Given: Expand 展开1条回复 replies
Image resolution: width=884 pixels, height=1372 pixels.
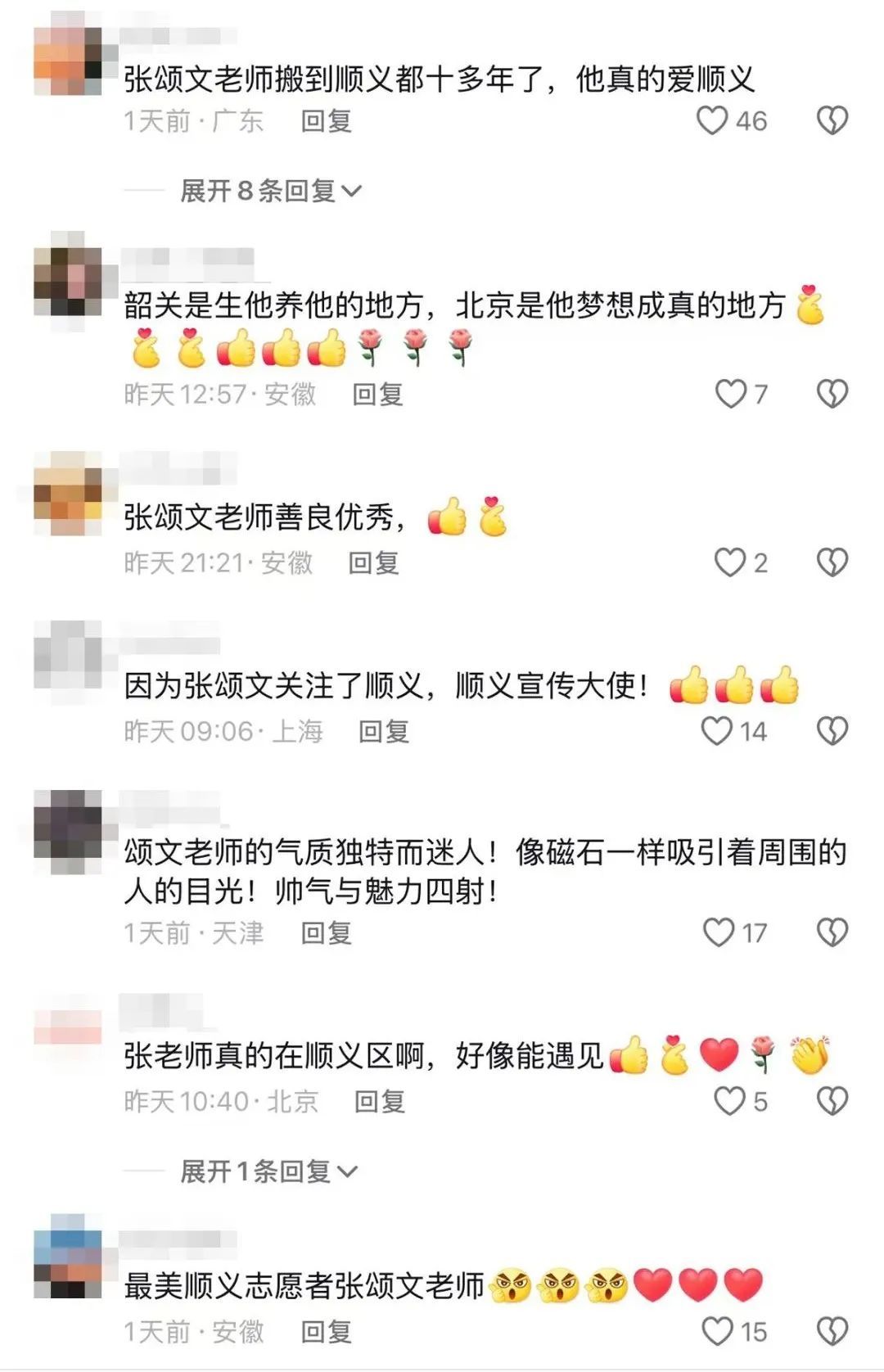Looking at the screenshot, I should coord(268,1171).
